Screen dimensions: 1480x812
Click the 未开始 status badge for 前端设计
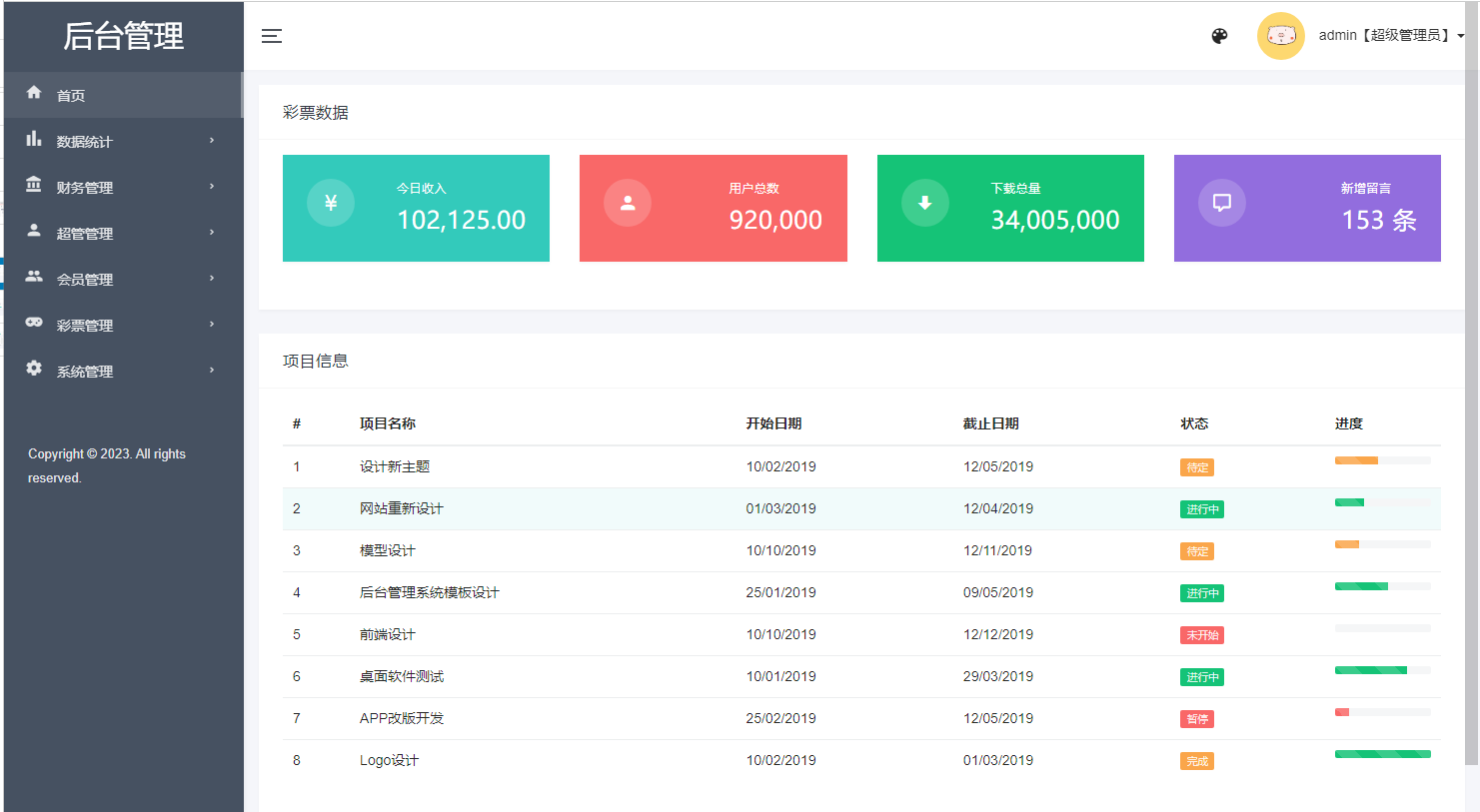(1201, 635)
